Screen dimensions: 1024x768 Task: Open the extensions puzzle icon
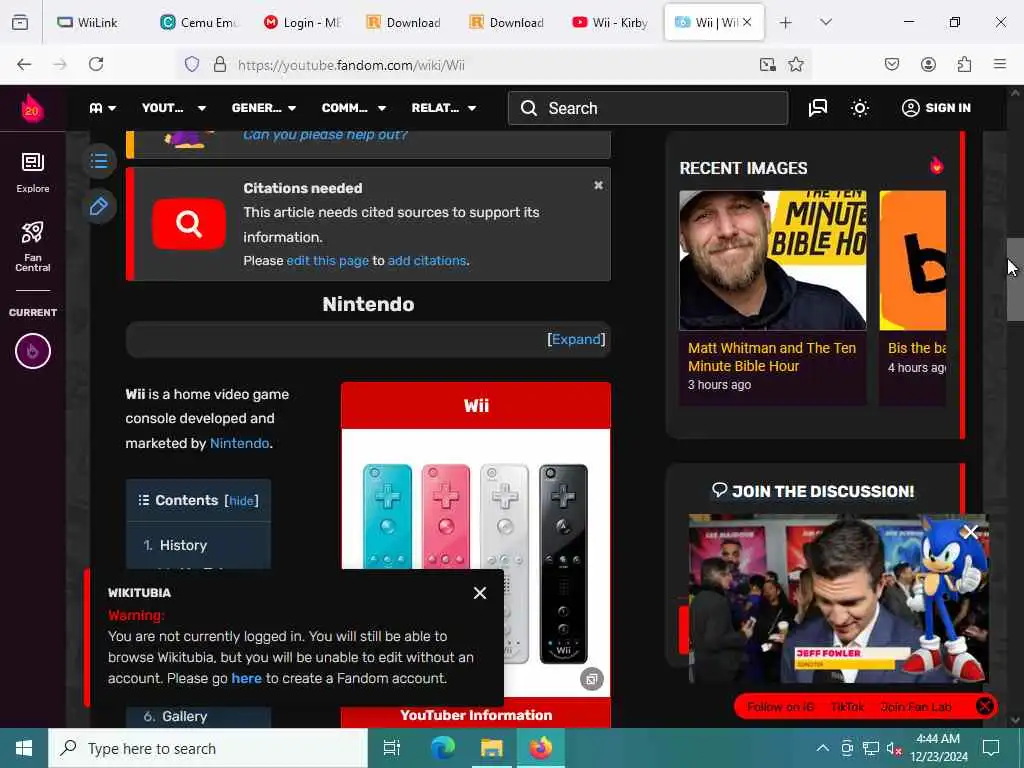pos(964,64)
